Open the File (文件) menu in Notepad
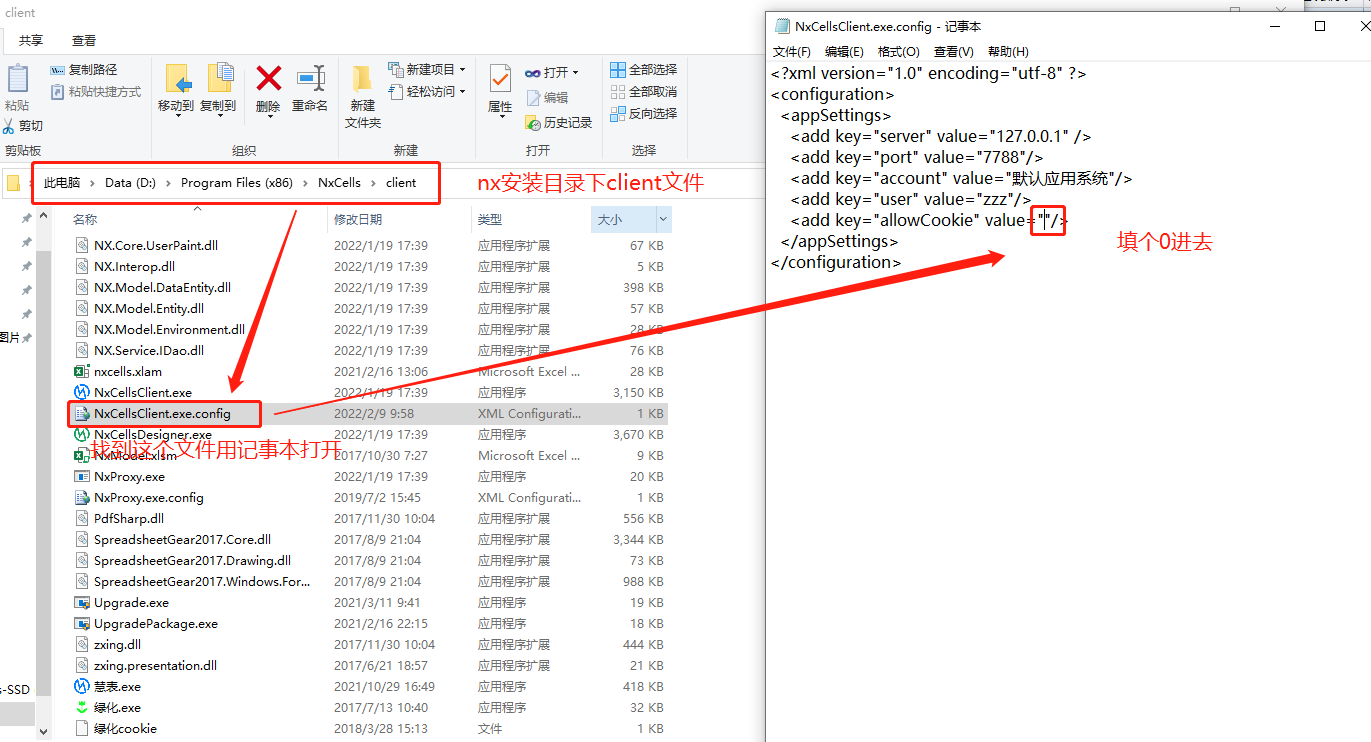The image size is (1371, 742). tap(791, 52)
